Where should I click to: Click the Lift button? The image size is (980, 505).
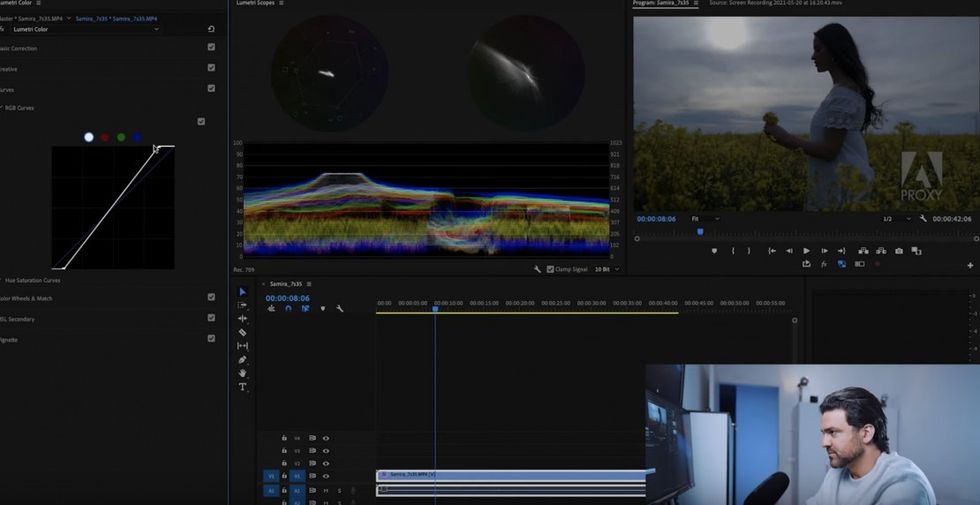tap(863, 251)
